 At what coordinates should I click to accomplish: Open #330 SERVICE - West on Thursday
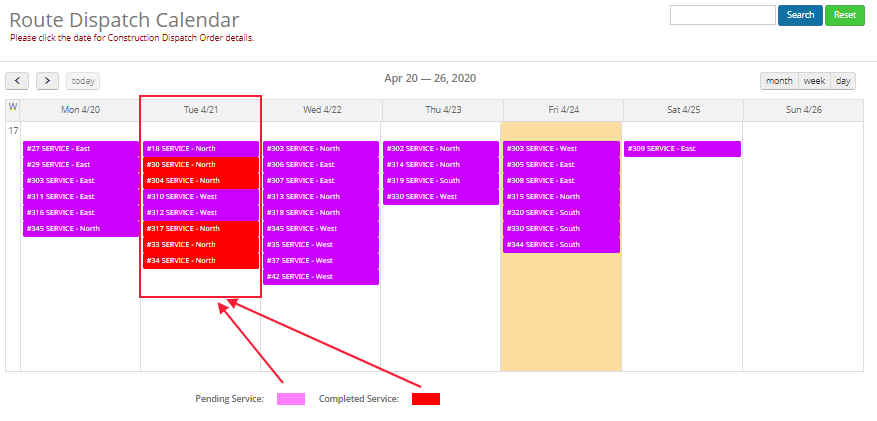(441, 197)
